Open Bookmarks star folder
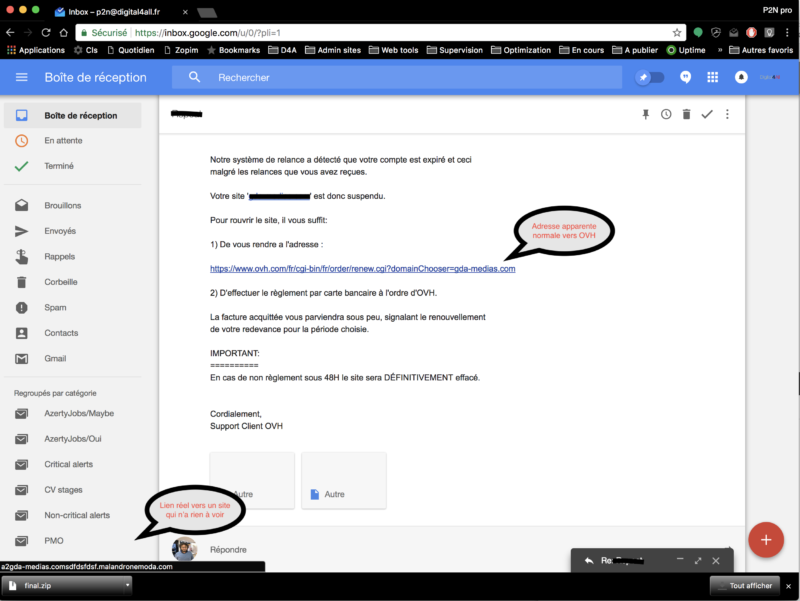 pyautogui.click(x=234, y=50)
